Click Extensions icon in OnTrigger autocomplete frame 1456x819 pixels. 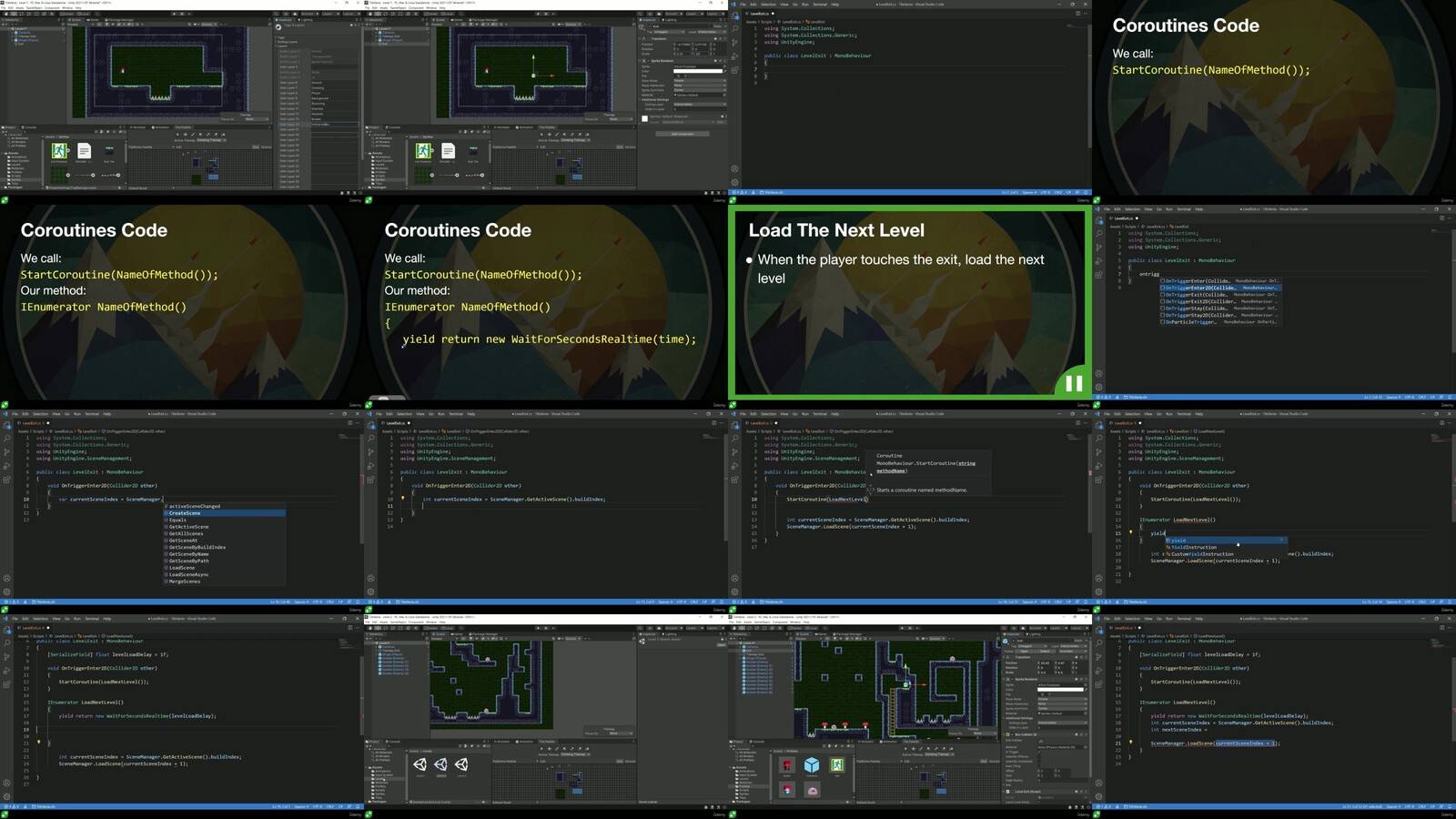(1099, 275)
